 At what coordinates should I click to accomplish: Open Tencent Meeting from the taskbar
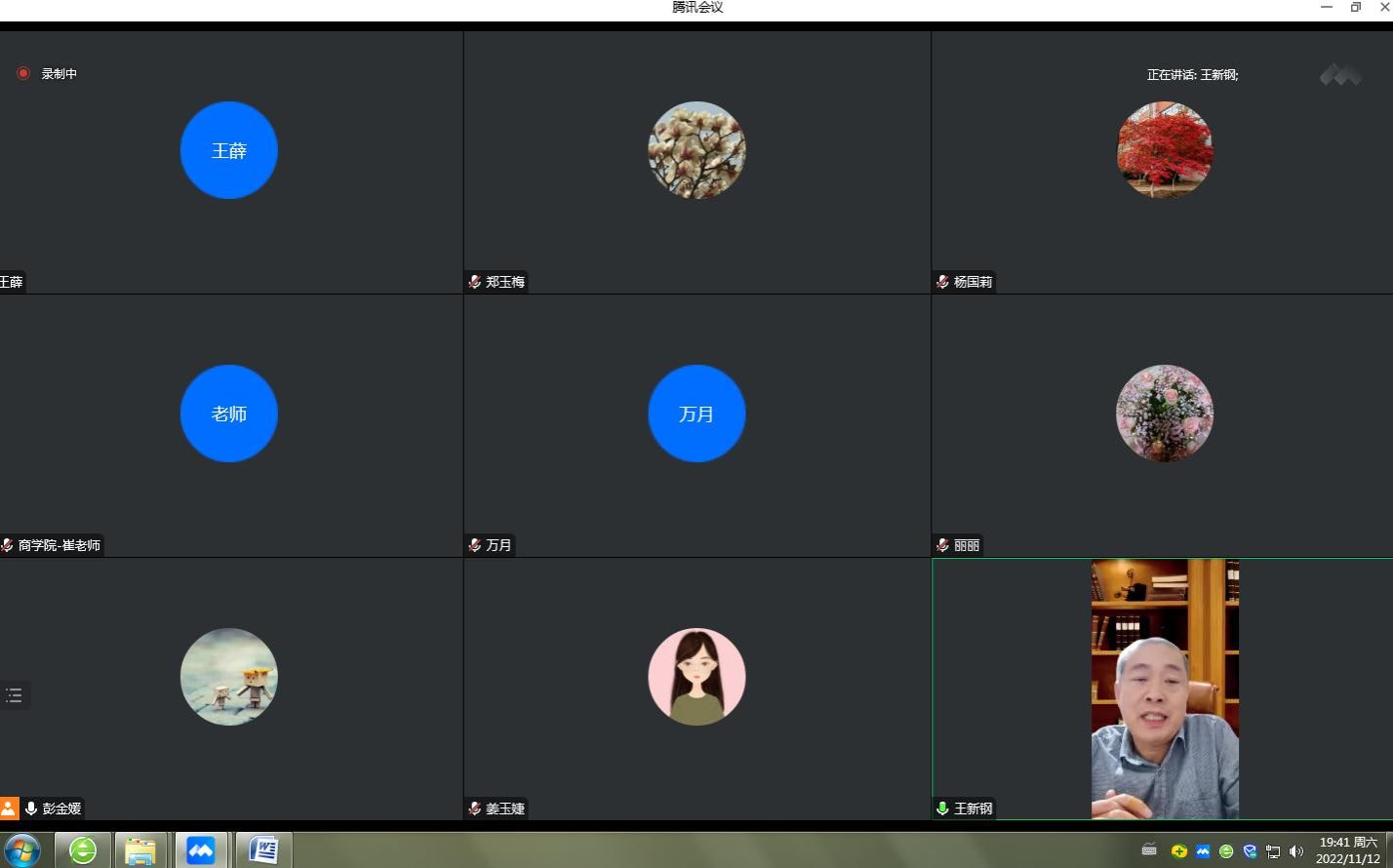pyautogui.click(x=201, y=850)
